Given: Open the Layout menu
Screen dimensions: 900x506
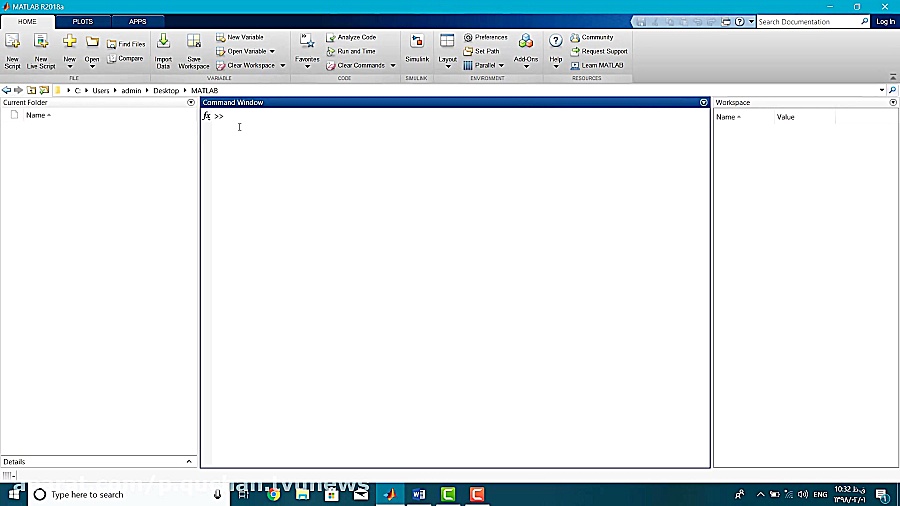Looking at the screenshot, I should coord(447,52).
